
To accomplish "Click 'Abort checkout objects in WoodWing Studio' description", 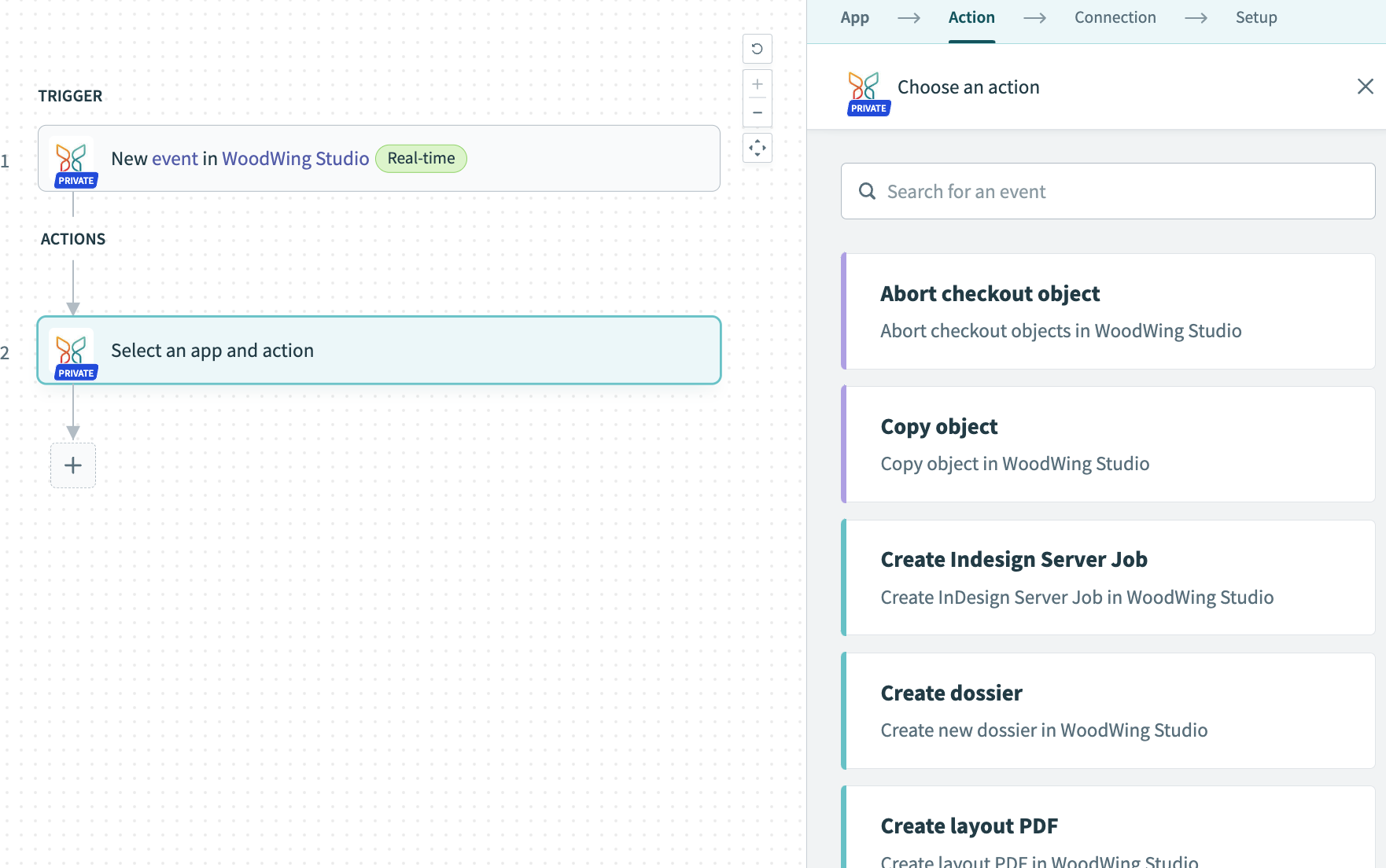I will tap(1061, 331).
